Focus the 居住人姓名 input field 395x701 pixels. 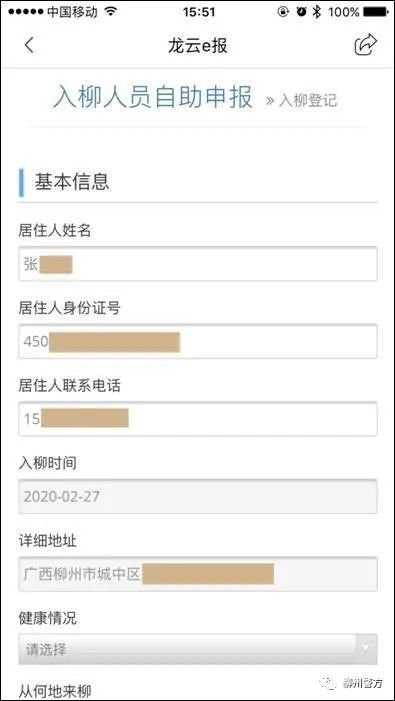coord(198,264)
